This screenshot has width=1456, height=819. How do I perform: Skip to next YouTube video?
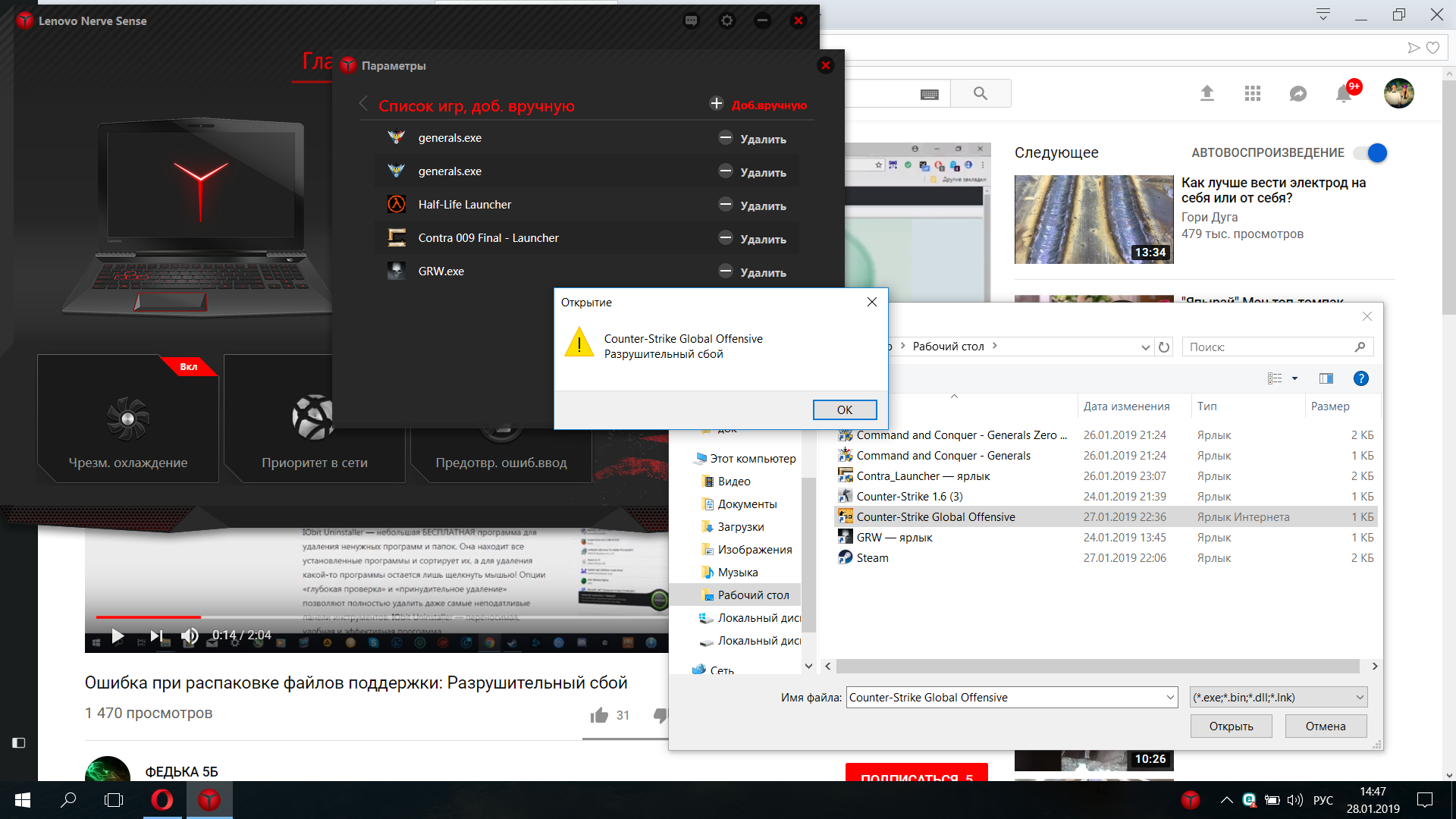[x=155, y=635]
